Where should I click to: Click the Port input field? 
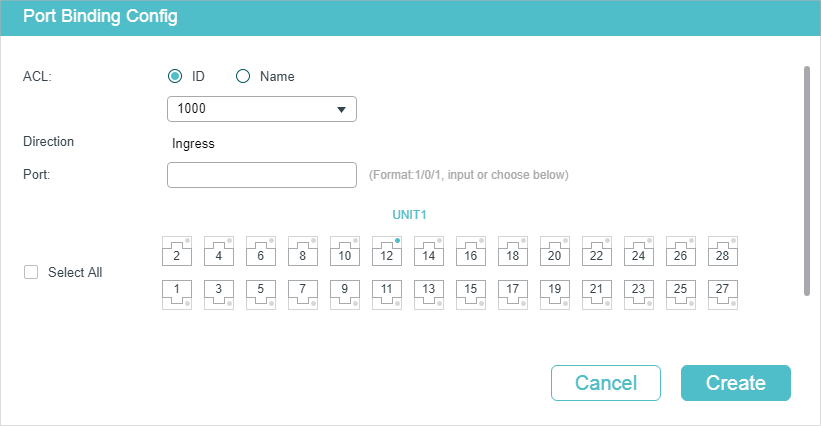(x=262, y=175)
